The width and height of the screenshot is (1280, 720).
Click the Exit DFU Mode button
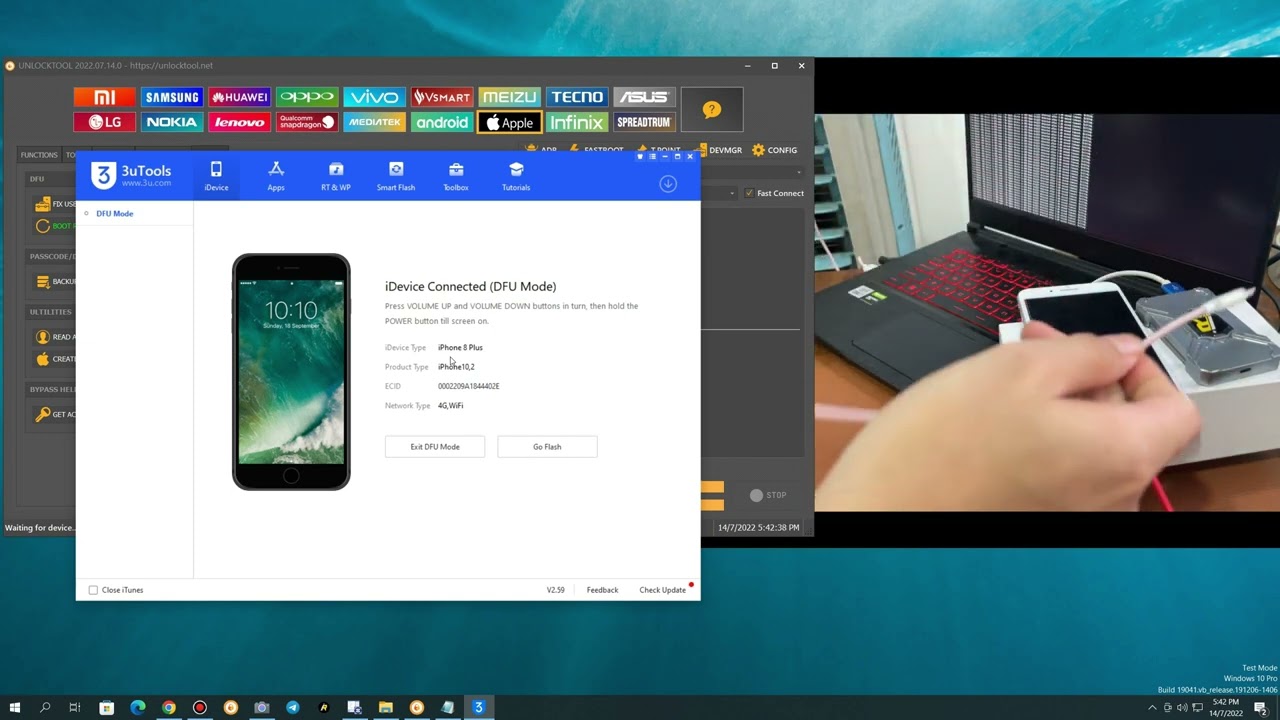(x=435, y=447)
